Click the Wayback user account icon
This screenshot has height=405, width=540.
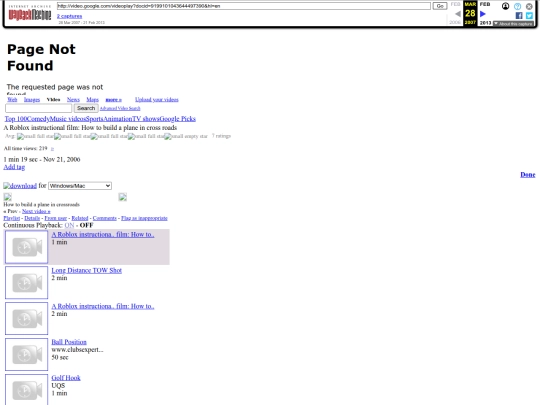click(x=505, y=6)
